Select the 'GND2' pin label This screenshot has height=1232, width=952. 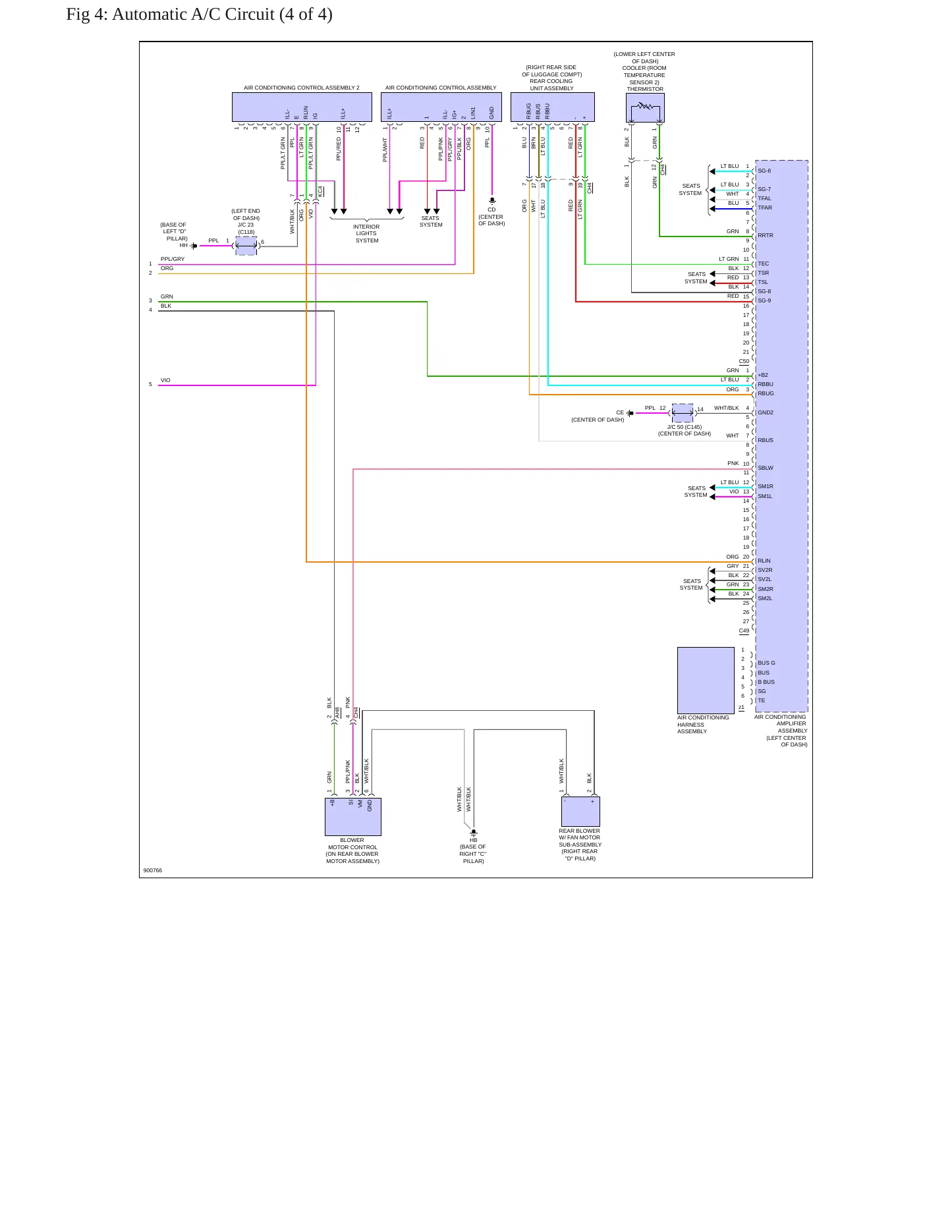766,412
